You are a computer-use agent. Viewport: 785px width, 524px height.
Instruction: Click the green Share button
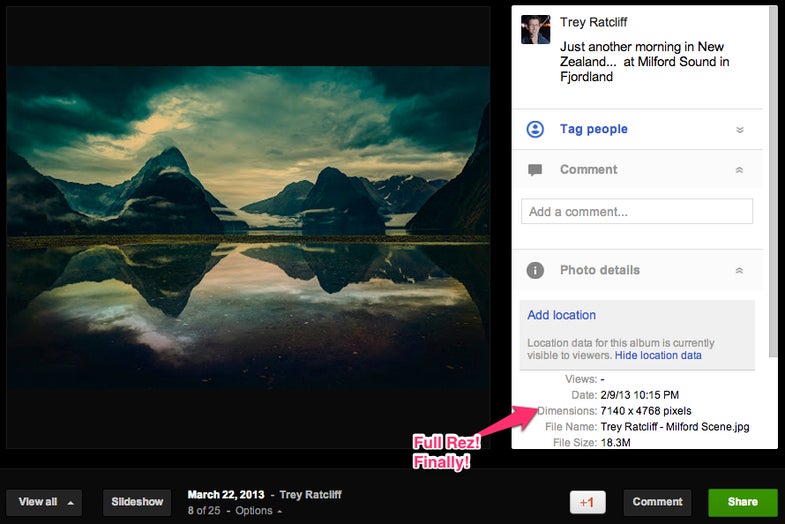pyautogui.click(x=742, y=502)
